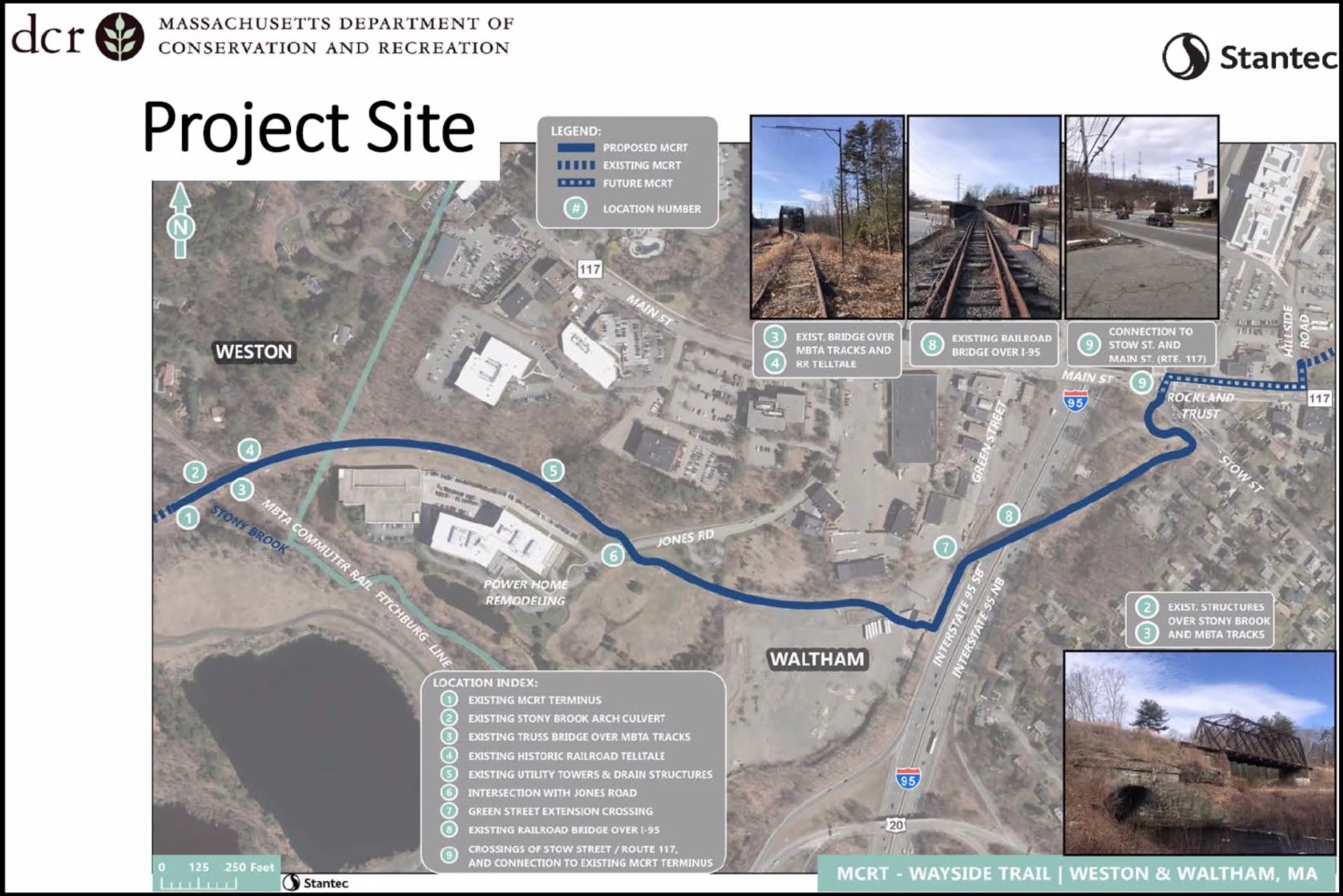Toggle the Future MCRT dotted line legend
The image size is (1343, 896).
click(634, 183)
